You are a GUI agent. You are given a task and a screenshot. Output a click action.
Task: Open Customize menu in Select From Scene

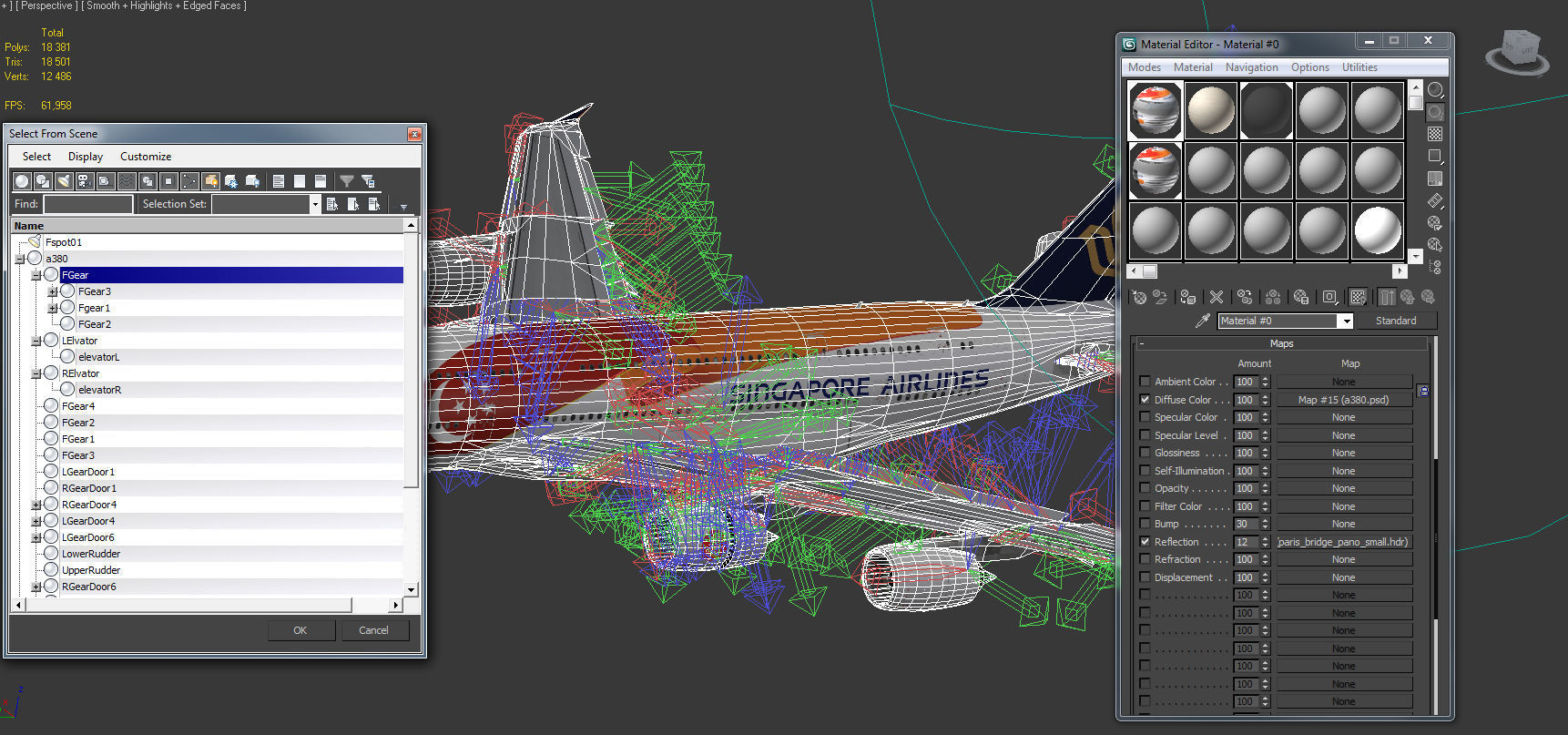146,157
